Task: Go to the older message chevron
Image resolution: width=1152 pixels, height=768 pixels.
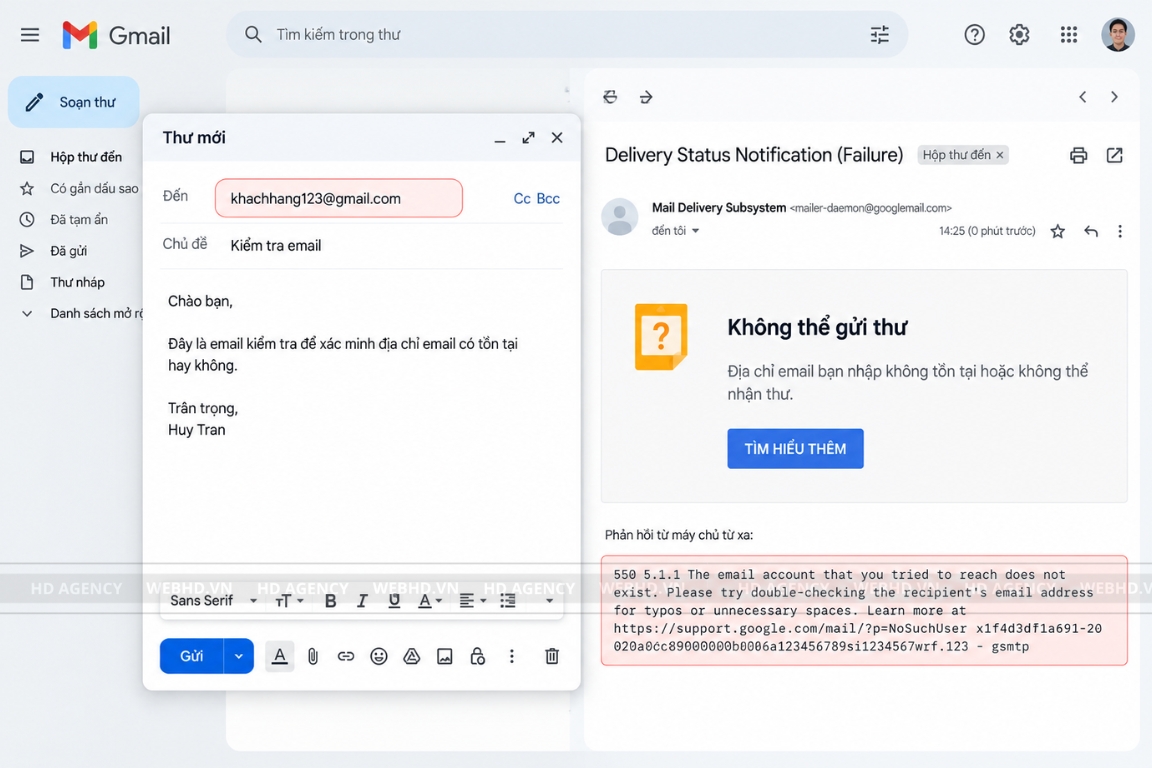Action: [1115, 97]
